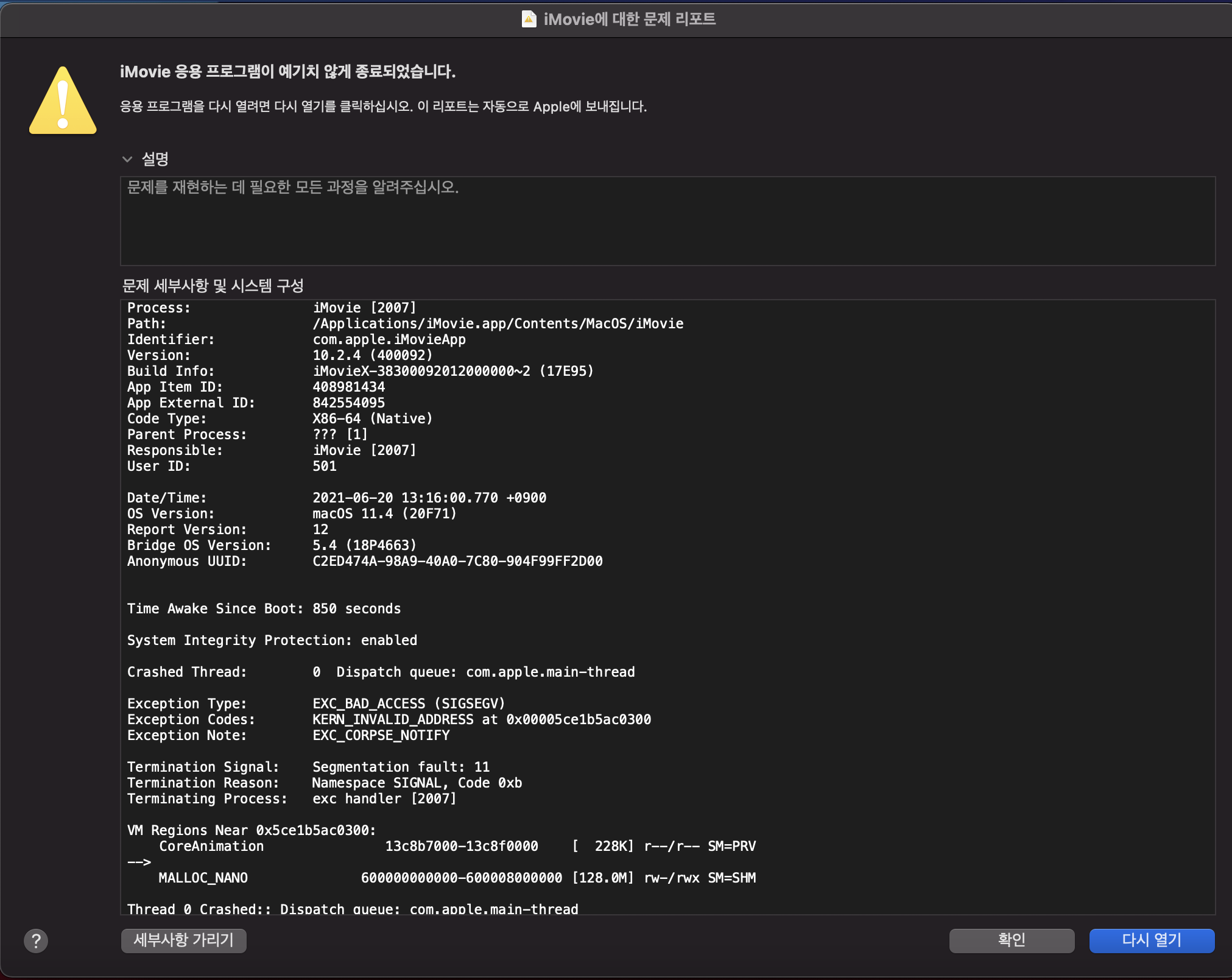The height and width of the screenshot is (980, 1232).
Task: Click the Process iMovie [2007] line
Action: 364,308
